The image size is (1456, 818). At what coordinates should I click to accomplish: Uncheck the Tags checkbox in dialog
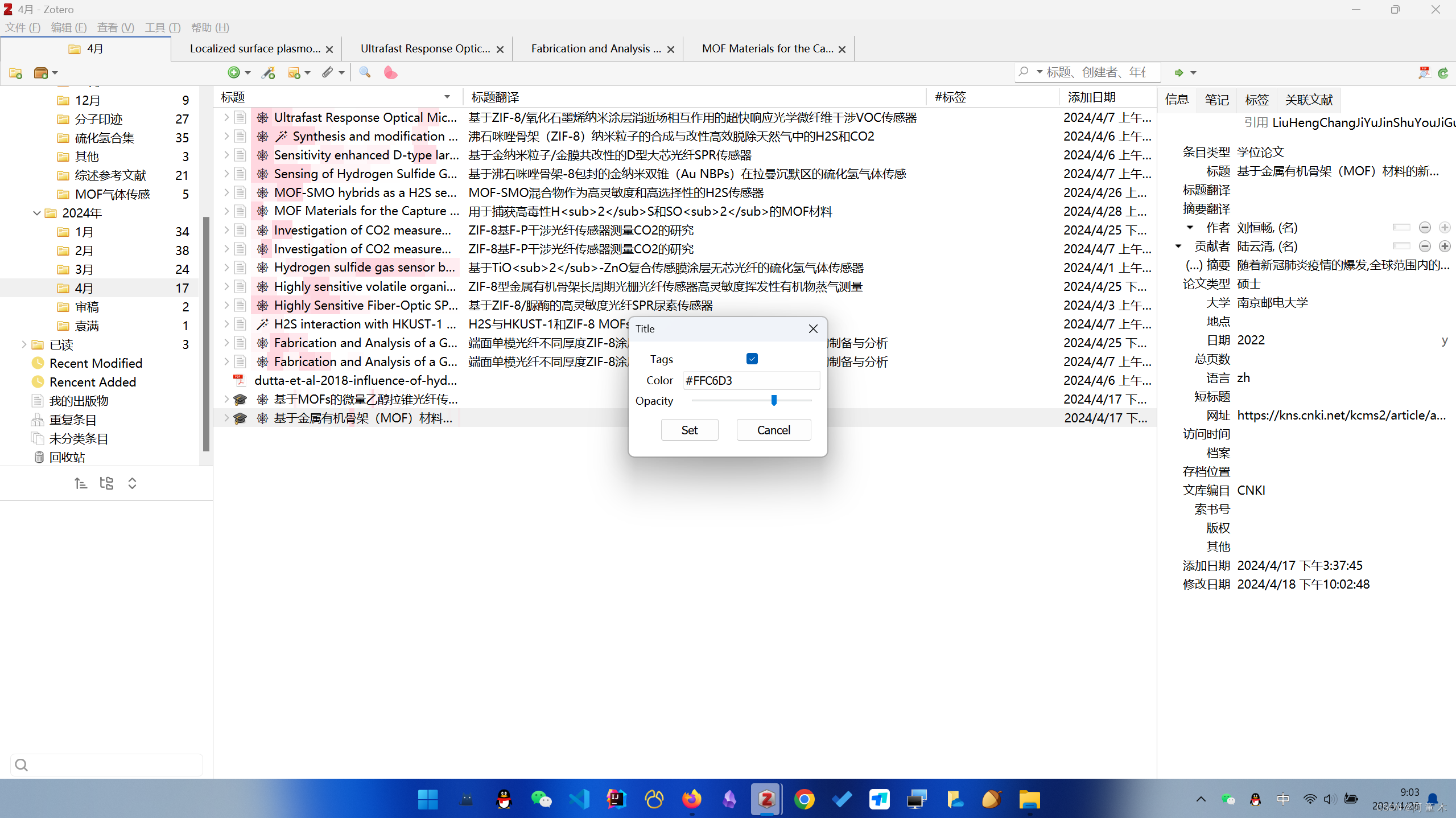point(752,359)
